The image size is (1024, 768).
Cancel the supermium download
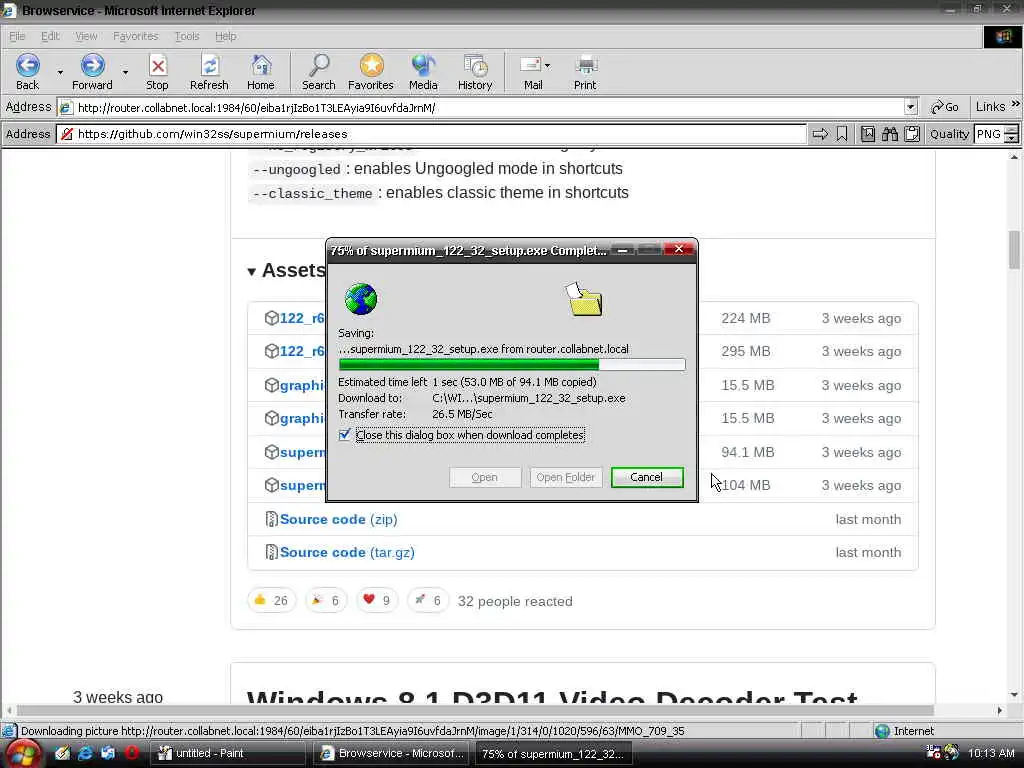click(647, 477)
